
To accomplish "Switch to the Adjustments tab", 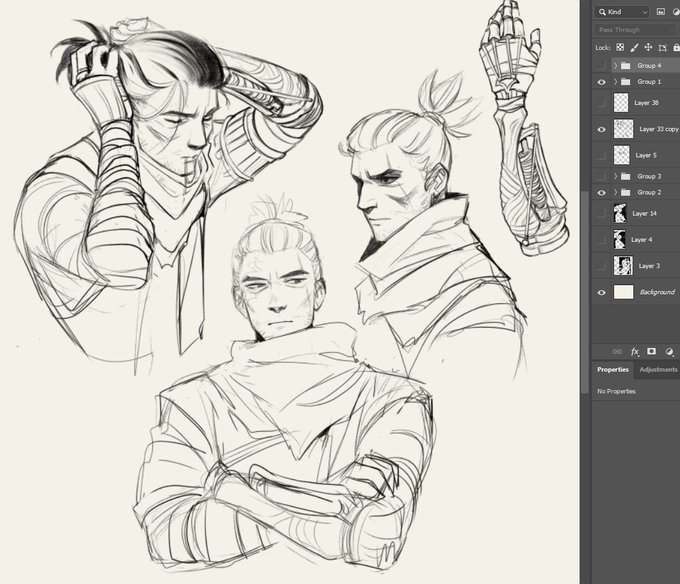I will (x=658, y=369).
